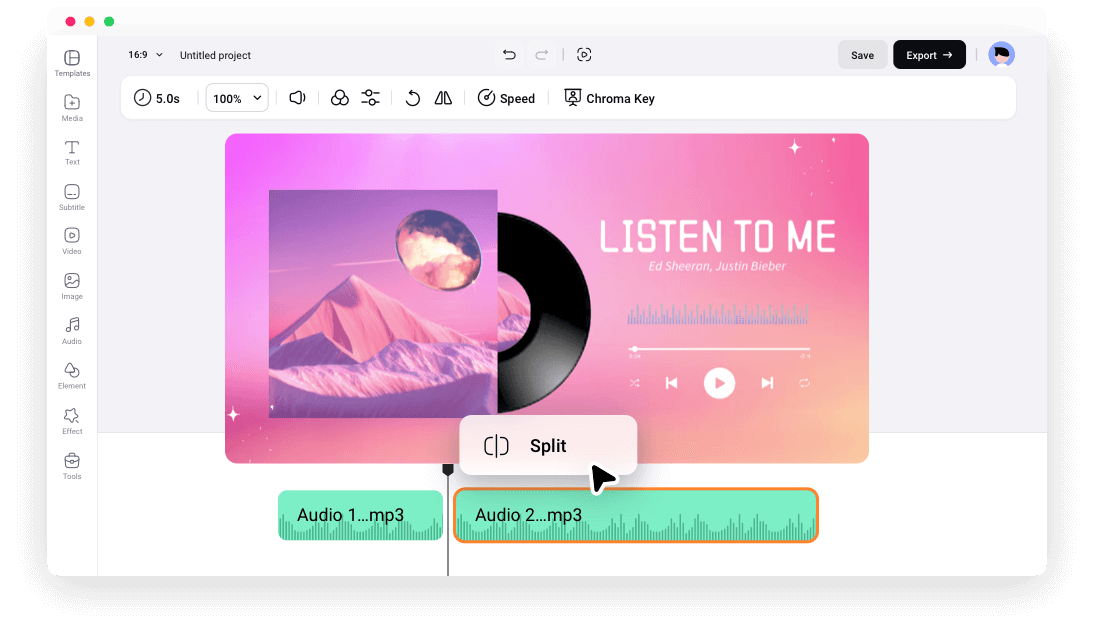Open the Video panel
The image size is (1094, 635).
coord(72,241)
